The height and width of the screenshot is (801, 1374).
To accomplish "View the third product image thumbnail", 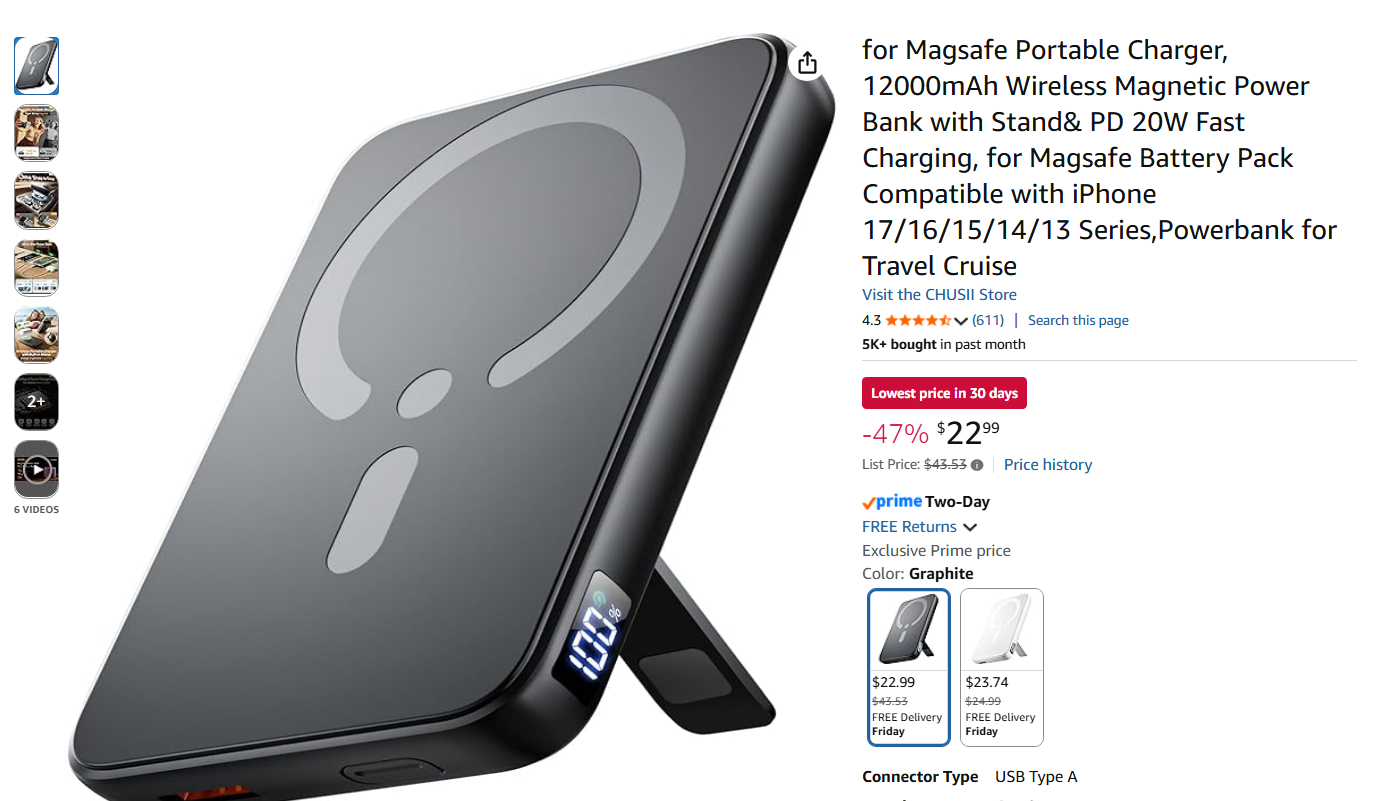I will click(x=36, y=200).
